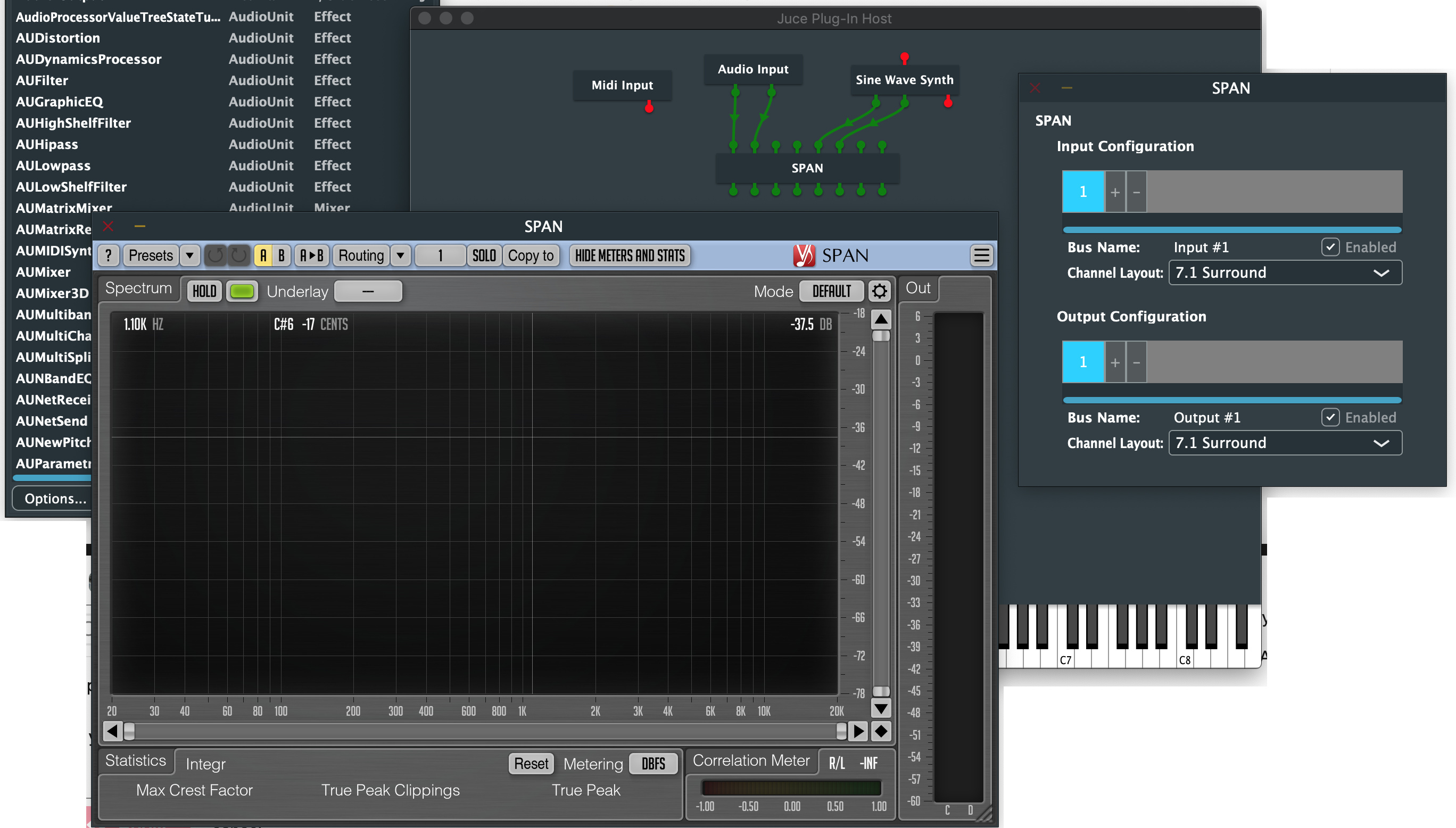The image size is (1456, 828).
Task: Click the redo arrow in SPAN toolbar
Action: click(239, 255)
